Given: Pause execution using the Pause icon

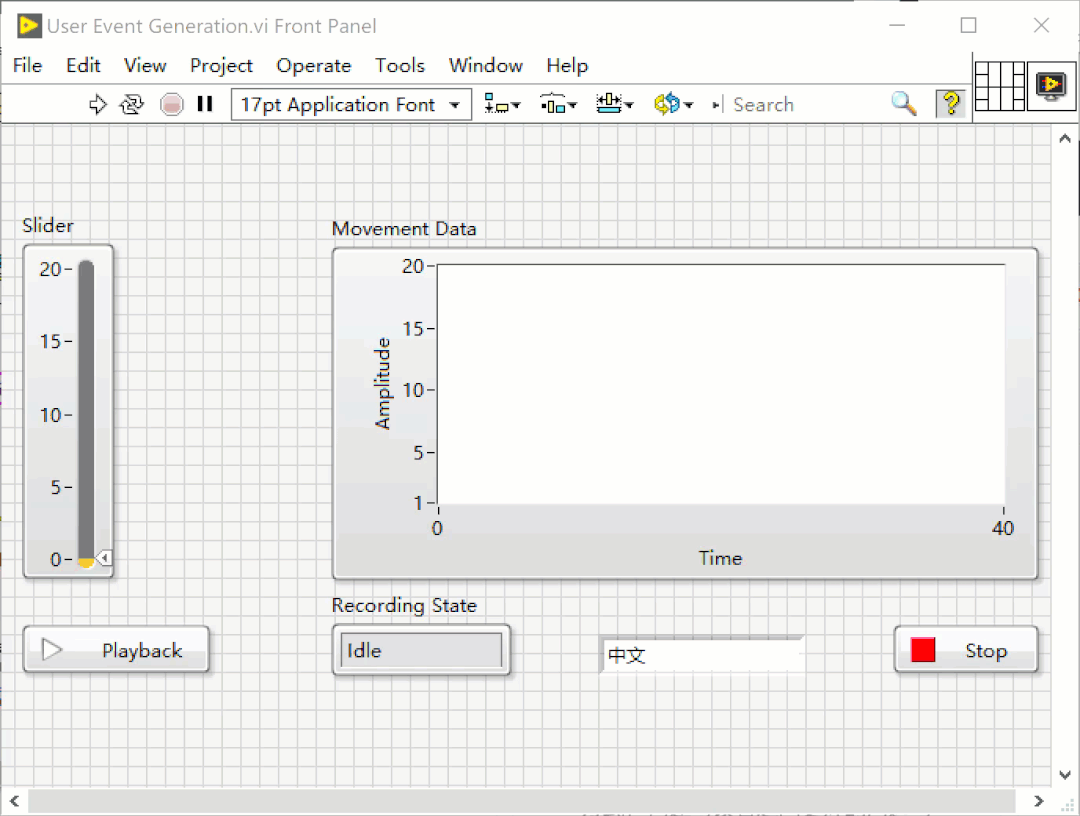Looking at the screenshot, I should coord(205,103).
